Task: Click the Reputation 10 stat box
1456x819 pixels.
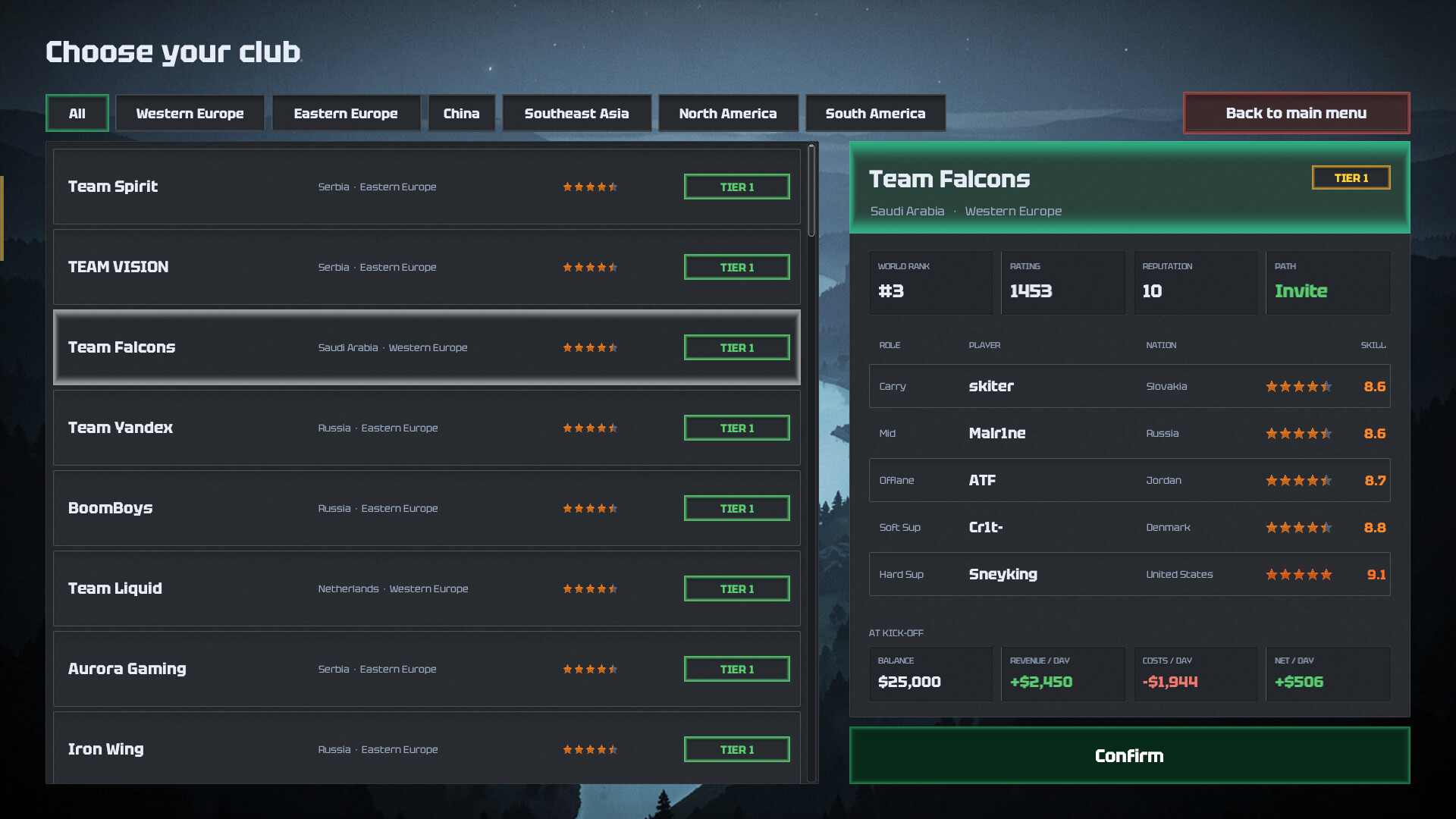Action: click(1195, 283)
